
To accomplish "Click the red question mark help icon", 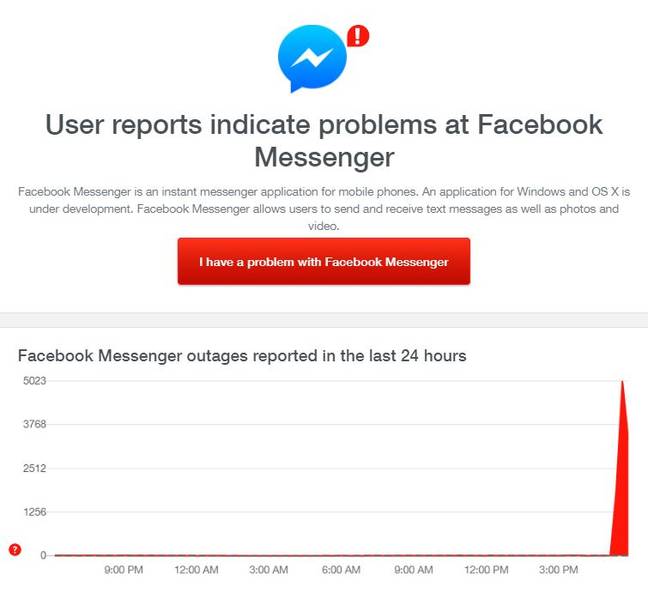I will [15, 549].
